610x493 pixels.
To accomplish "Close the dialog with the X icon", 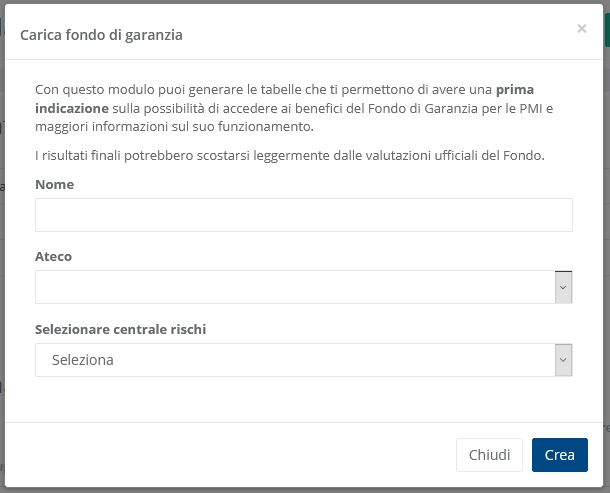I will pos(581,29).
